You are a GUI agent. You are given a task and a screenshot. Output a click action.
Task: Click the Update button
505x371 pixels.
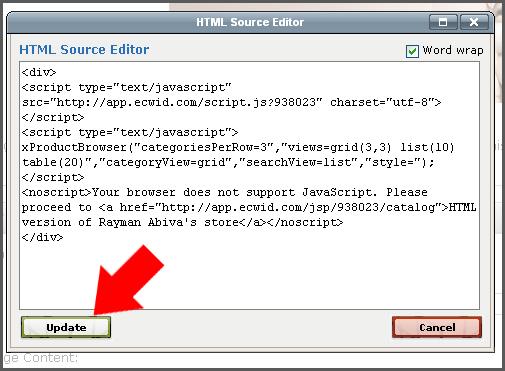point(66,327)
